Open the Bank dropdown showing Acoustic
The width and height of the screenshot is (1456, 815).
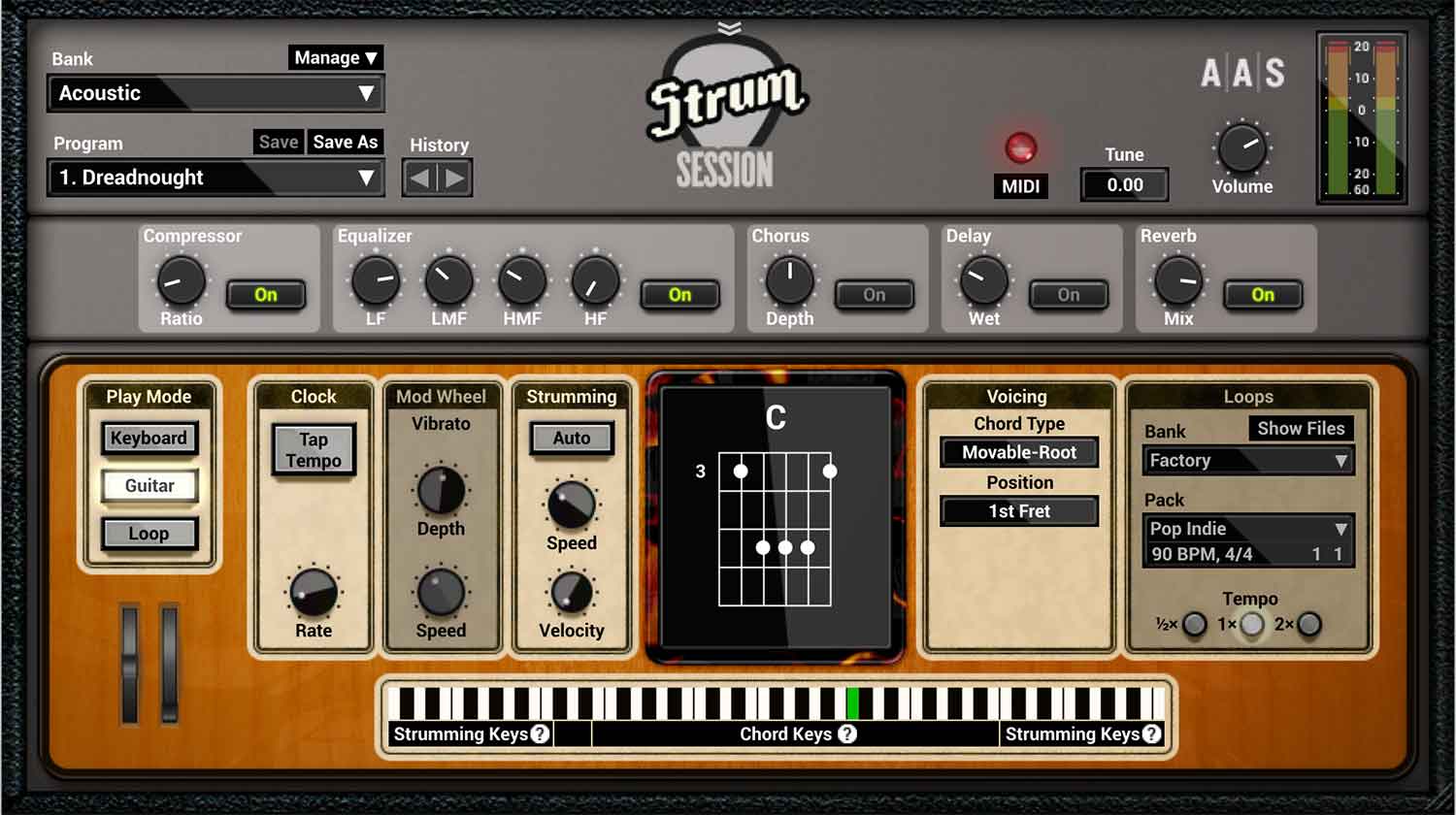215,93
